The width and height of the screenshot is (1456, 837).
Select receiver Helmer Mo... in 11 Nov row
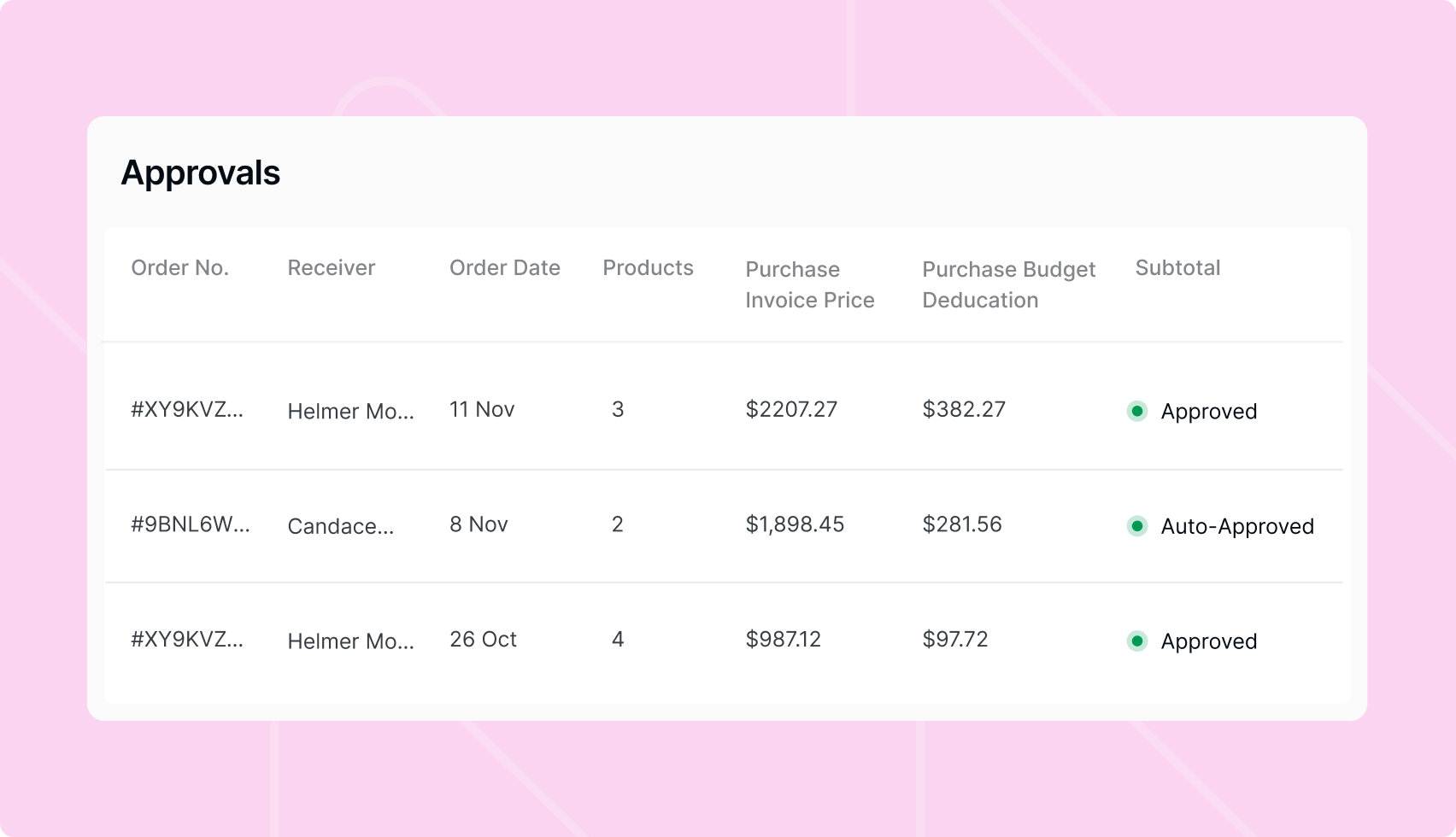(351, 412)
